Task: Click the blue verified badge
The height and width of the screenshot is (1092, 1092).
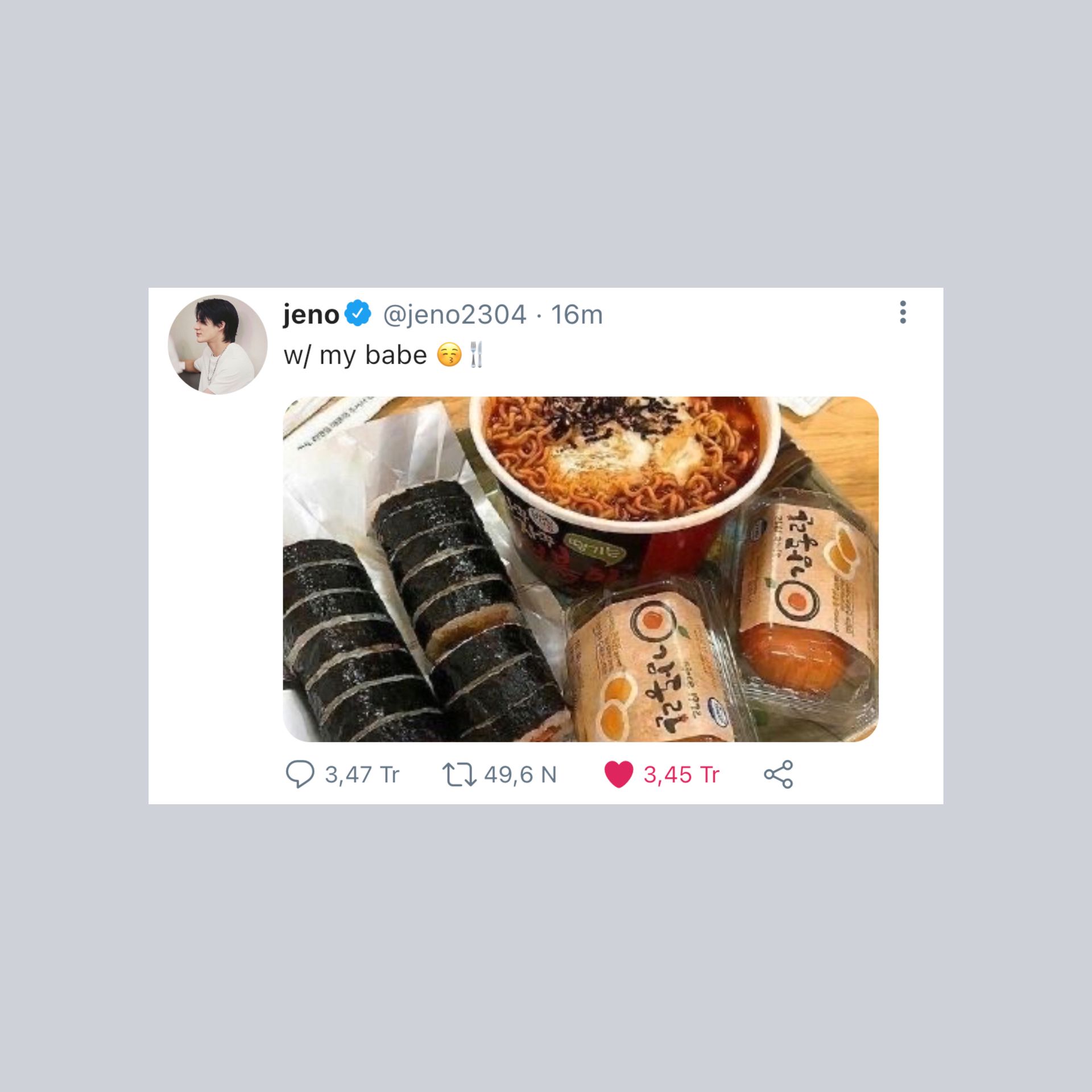Action: coord(358,313)
